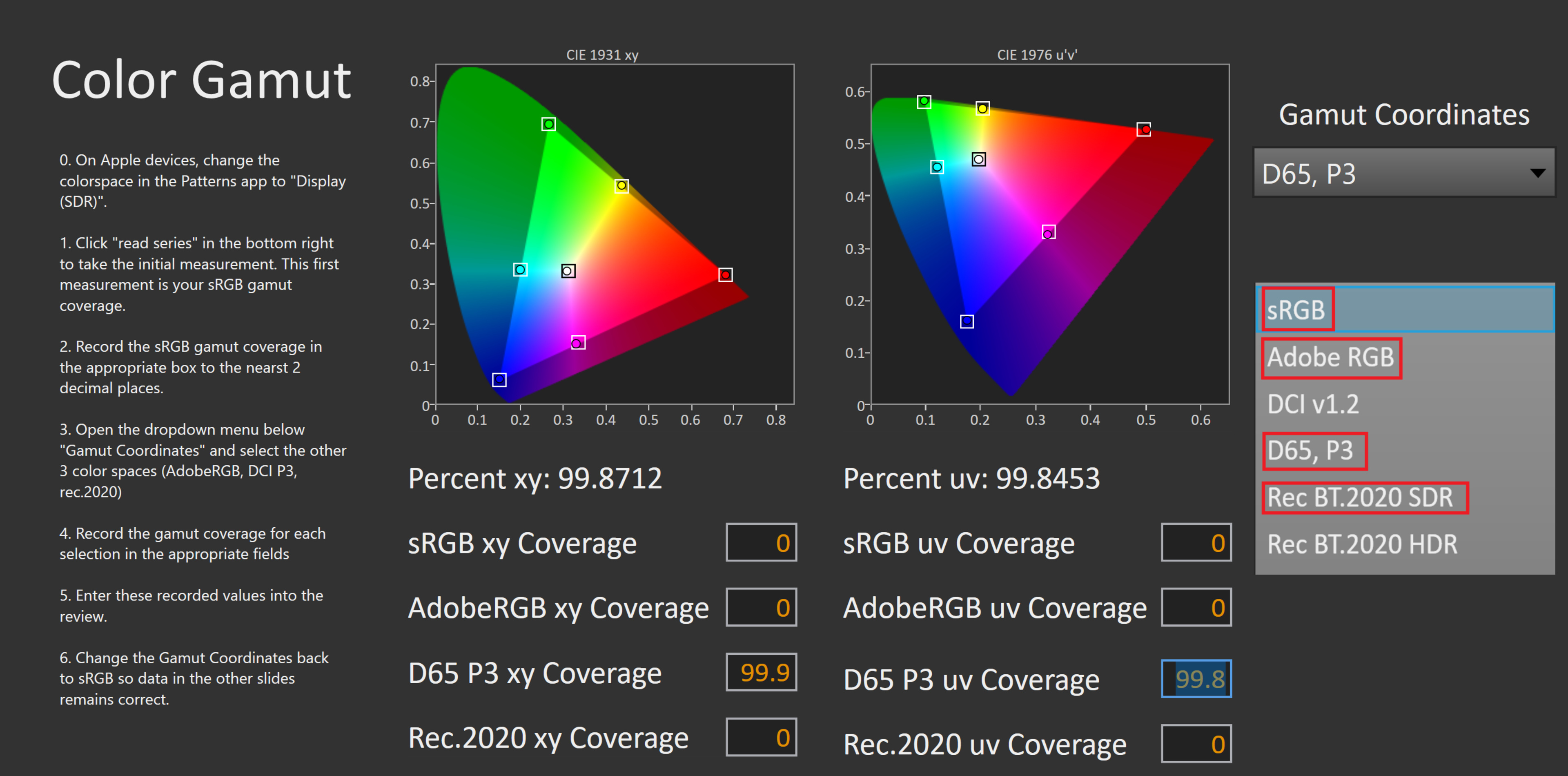1568x776 pixels.
Task: Click blue primary marker on xy chart
Action: 499,380
